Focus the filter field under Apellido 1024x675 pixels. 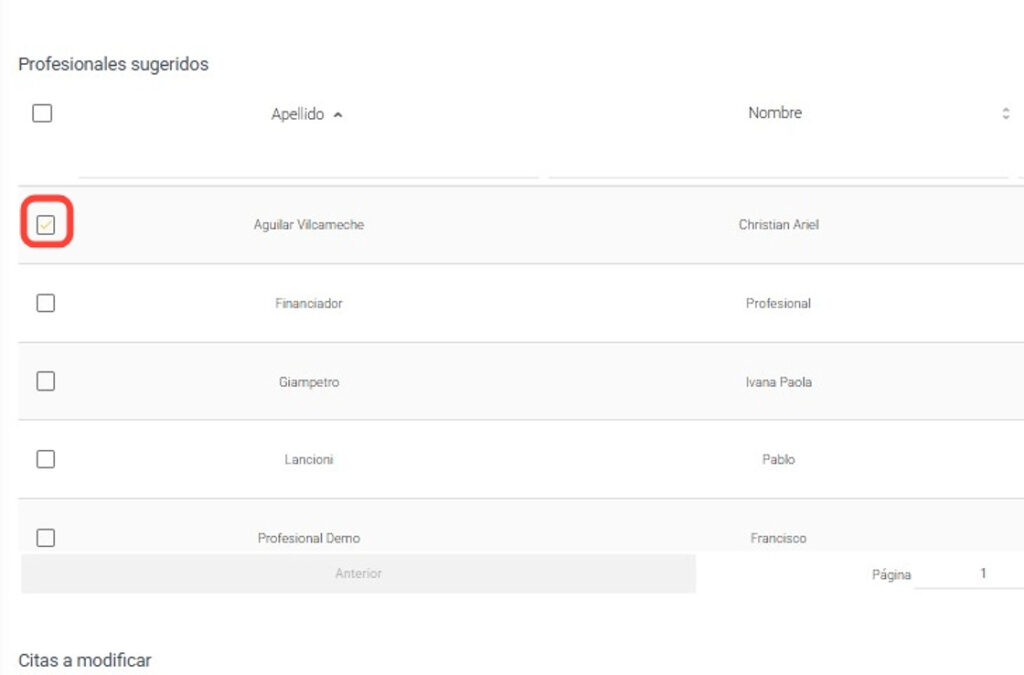point(308,163)
